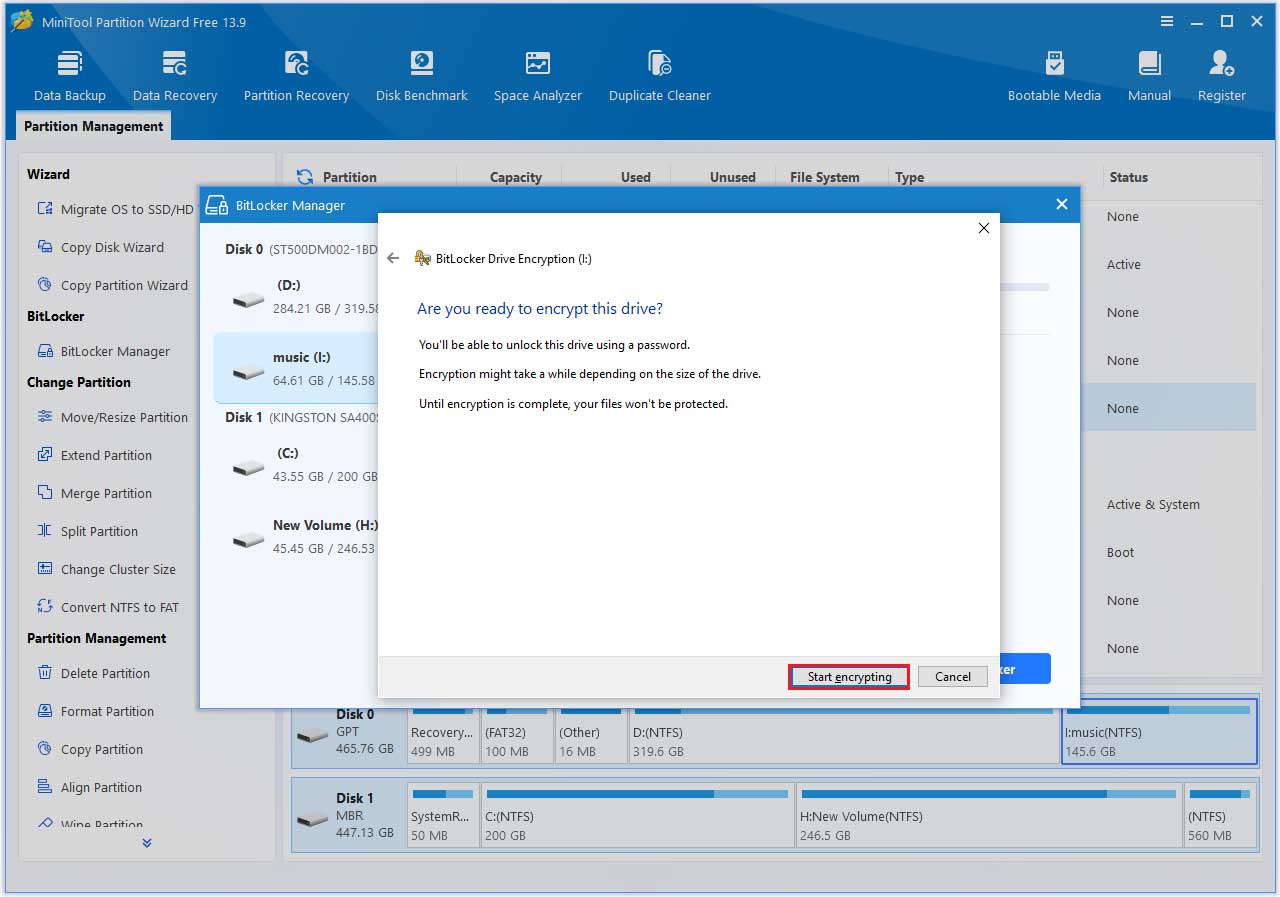The height and width of the screenshot is (897, 1280).
Task: Open the Data Recovery tool
Action: tap(175, 77)
